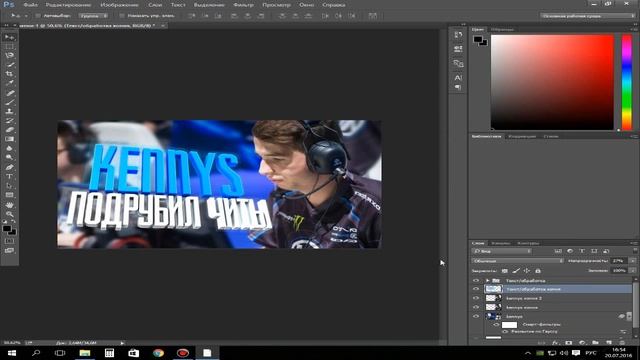Add layer style with fx icon
Viewport: 640px width, 360px height.
click(x=555, y=343)
